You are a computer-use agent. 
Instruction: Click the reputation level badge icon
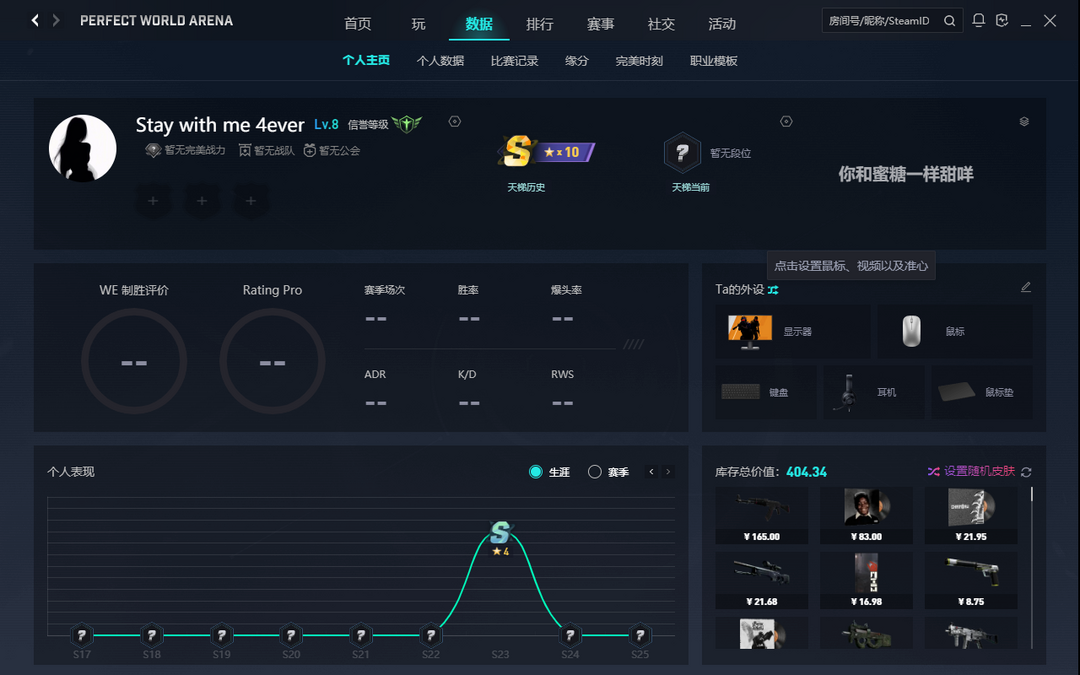[406, 124]
